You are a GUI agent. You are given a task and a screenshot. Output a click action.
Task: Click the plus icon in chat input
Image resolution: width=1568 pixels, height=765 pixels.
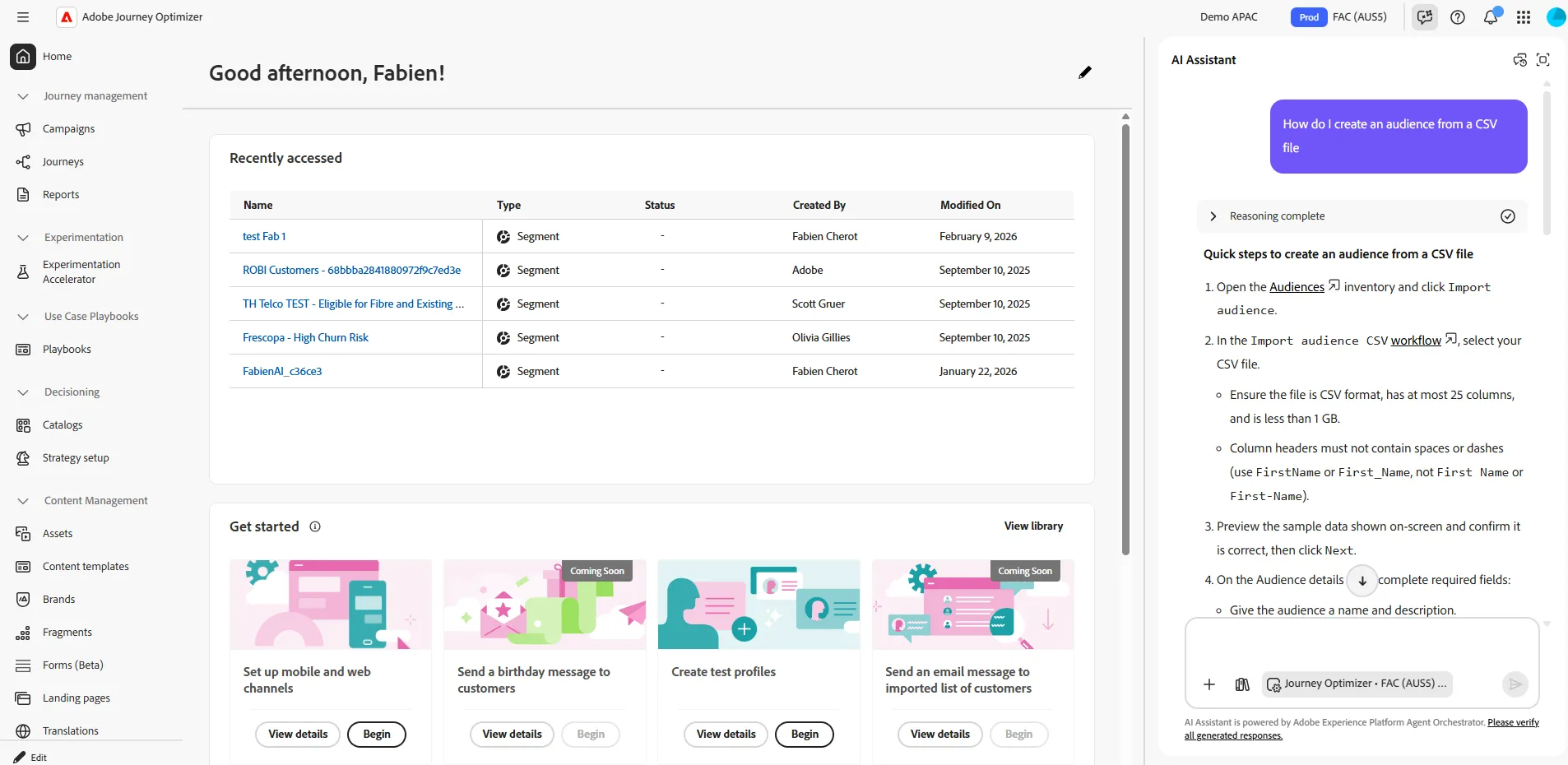1209,684
